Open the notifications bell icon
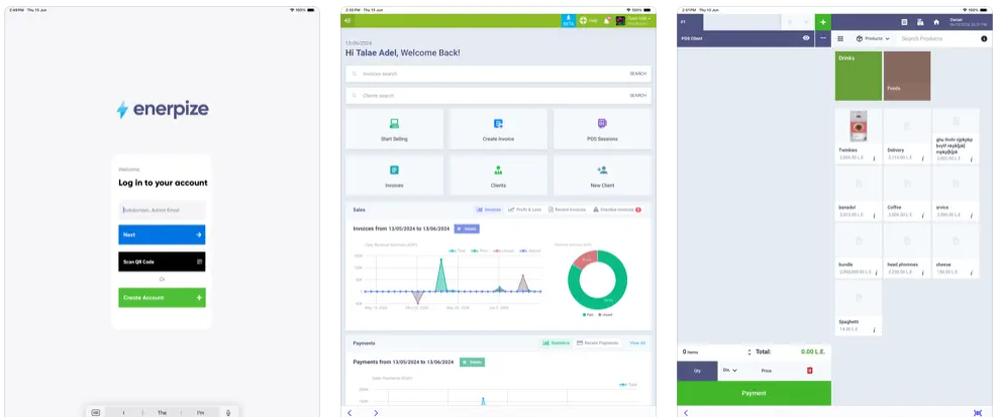This screenshot has height=417, width=1000. pyautogui.click(x=607, y=21)
